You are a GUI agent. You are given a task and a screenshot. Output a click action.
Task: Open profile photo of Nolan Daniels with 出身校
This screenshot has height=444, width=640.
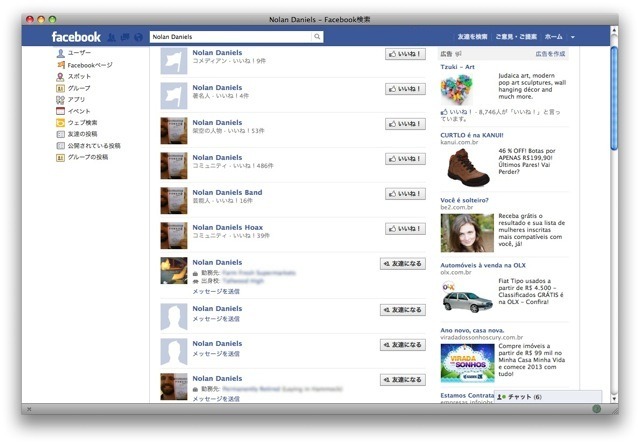(x=174, y=271)
